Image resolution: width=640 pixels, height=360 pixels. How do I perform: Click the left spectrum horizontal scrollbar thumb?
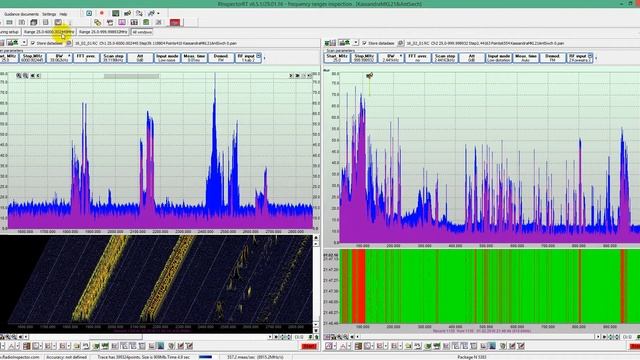pos(131,76)
